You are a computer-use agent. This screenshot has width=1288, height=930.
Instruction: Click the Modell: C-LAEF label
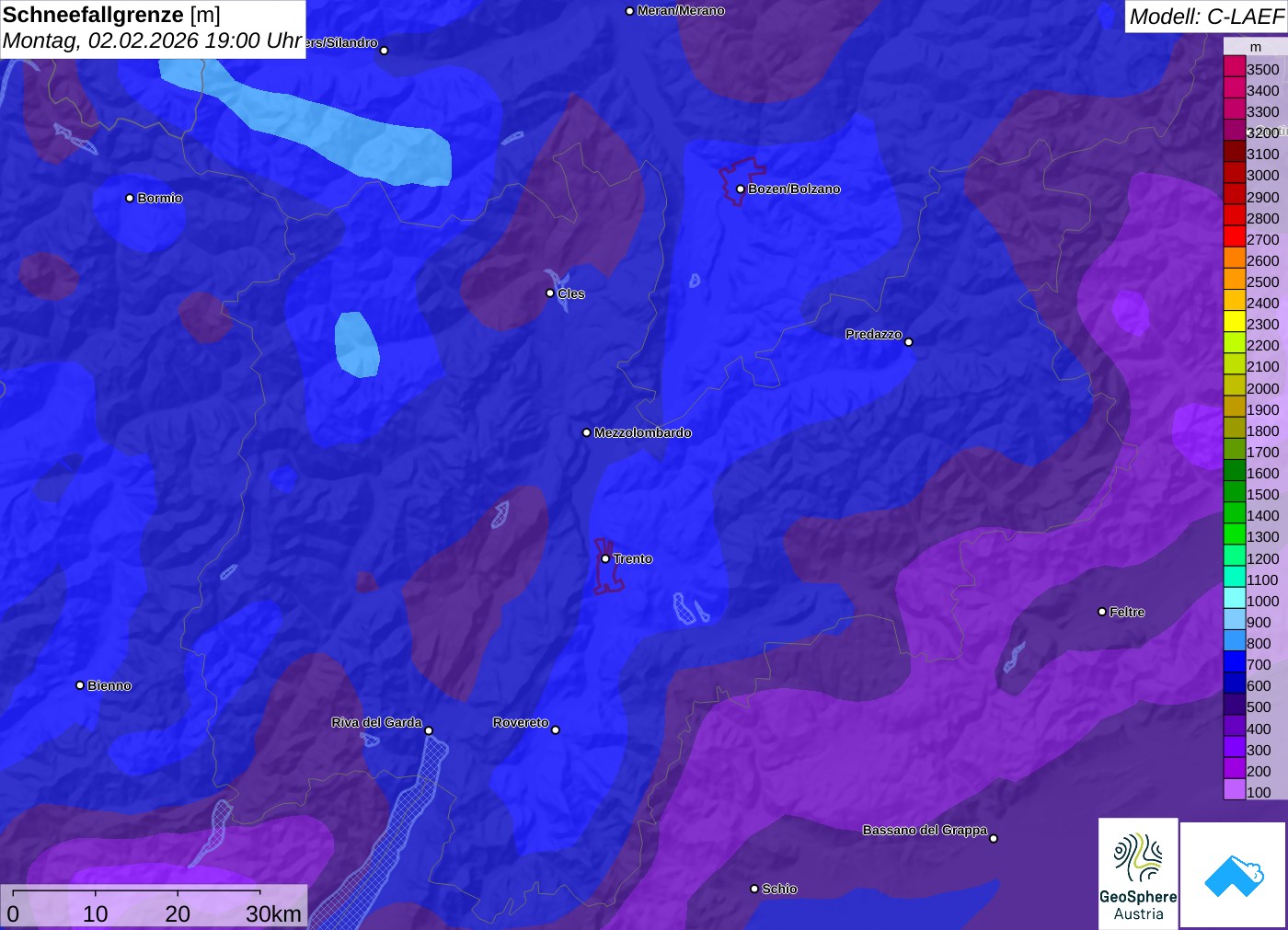[1206, 17]
